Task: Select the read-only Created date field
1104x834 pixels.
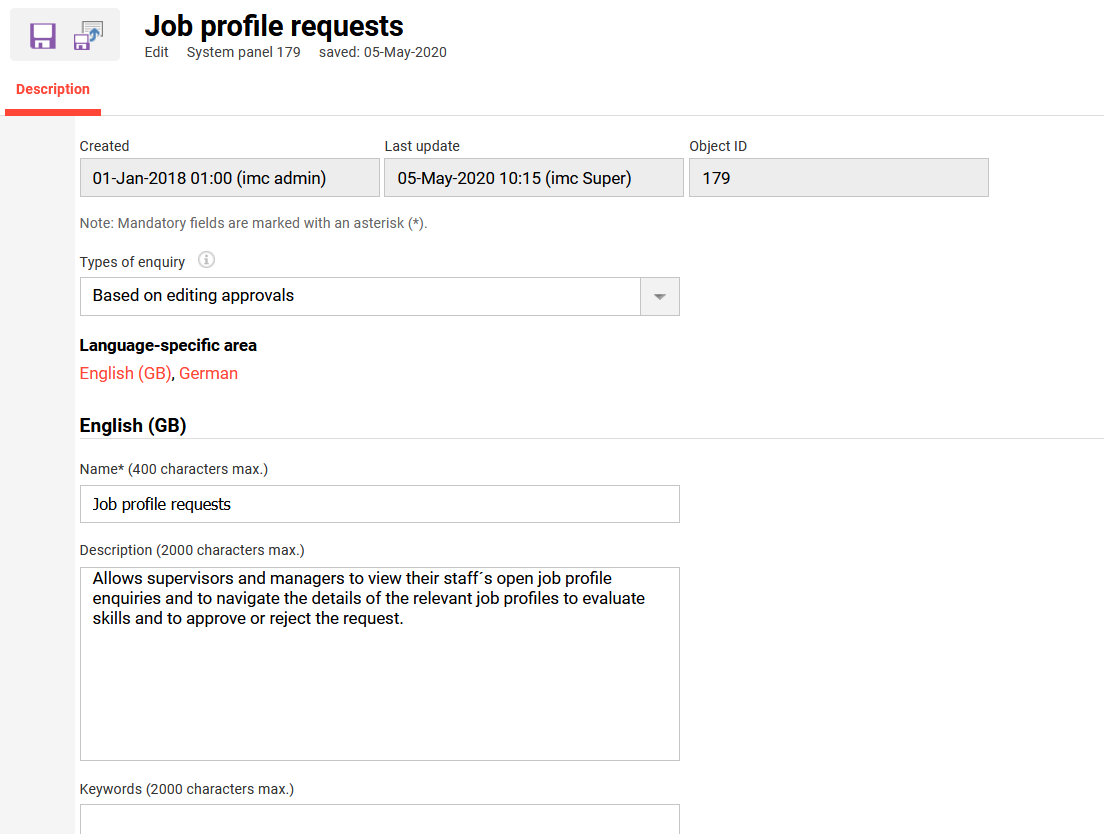Action: (x=229, y=178)
